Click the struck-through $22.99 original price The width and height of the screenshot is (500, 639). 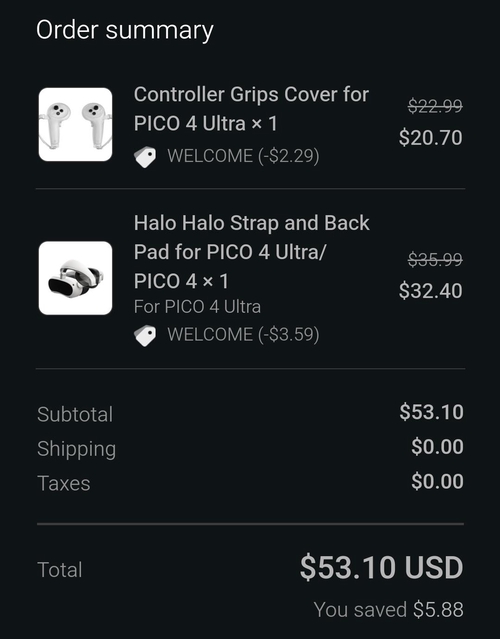click(x=435, y=106)
